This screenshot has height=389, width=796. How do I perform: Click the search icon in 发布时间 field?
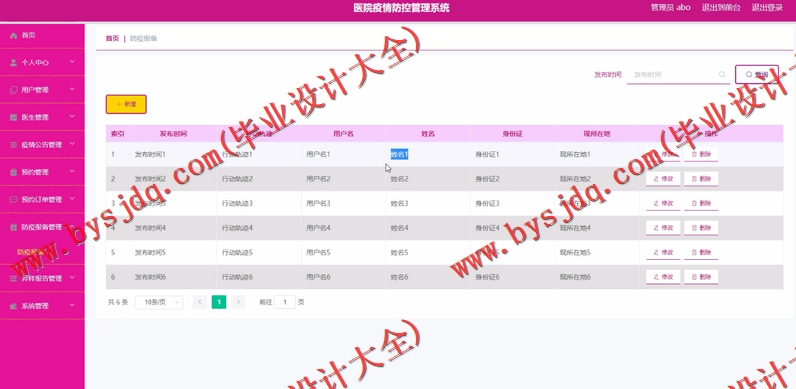point(722,75)
